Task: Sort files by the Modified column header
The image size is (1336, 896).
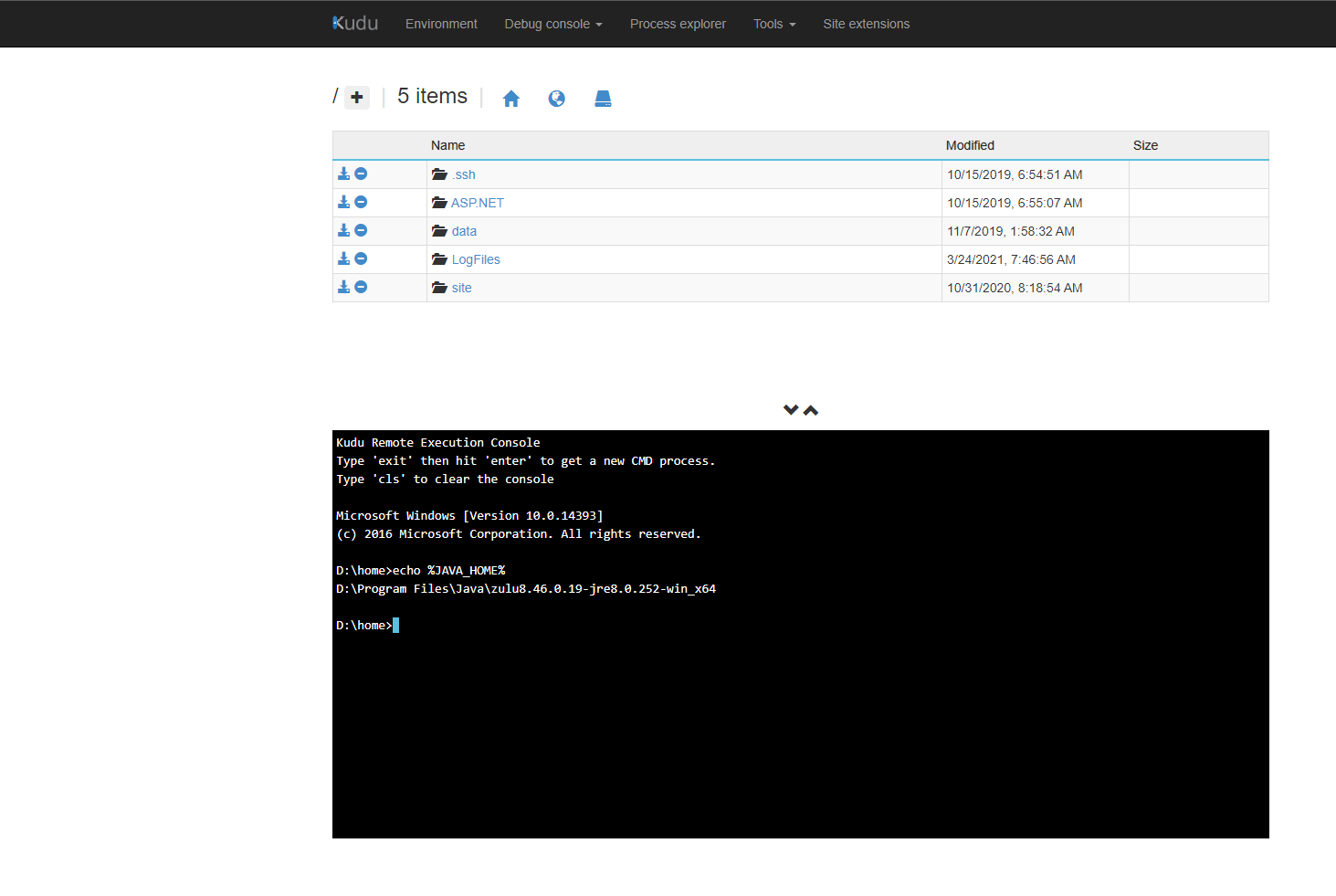Action: coord(970,145)
